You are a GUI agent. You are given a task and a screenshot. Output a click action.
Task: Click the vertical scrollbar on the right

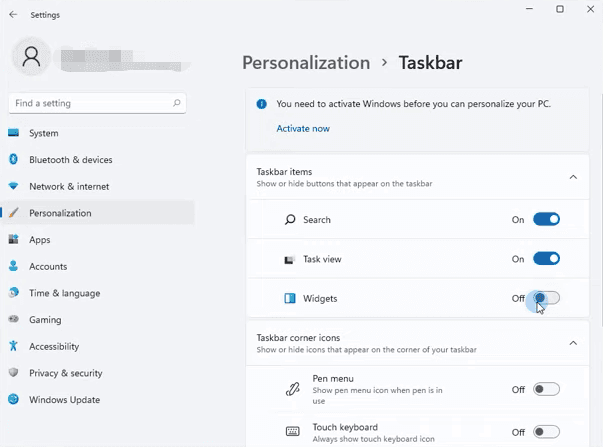pos(600,208)
